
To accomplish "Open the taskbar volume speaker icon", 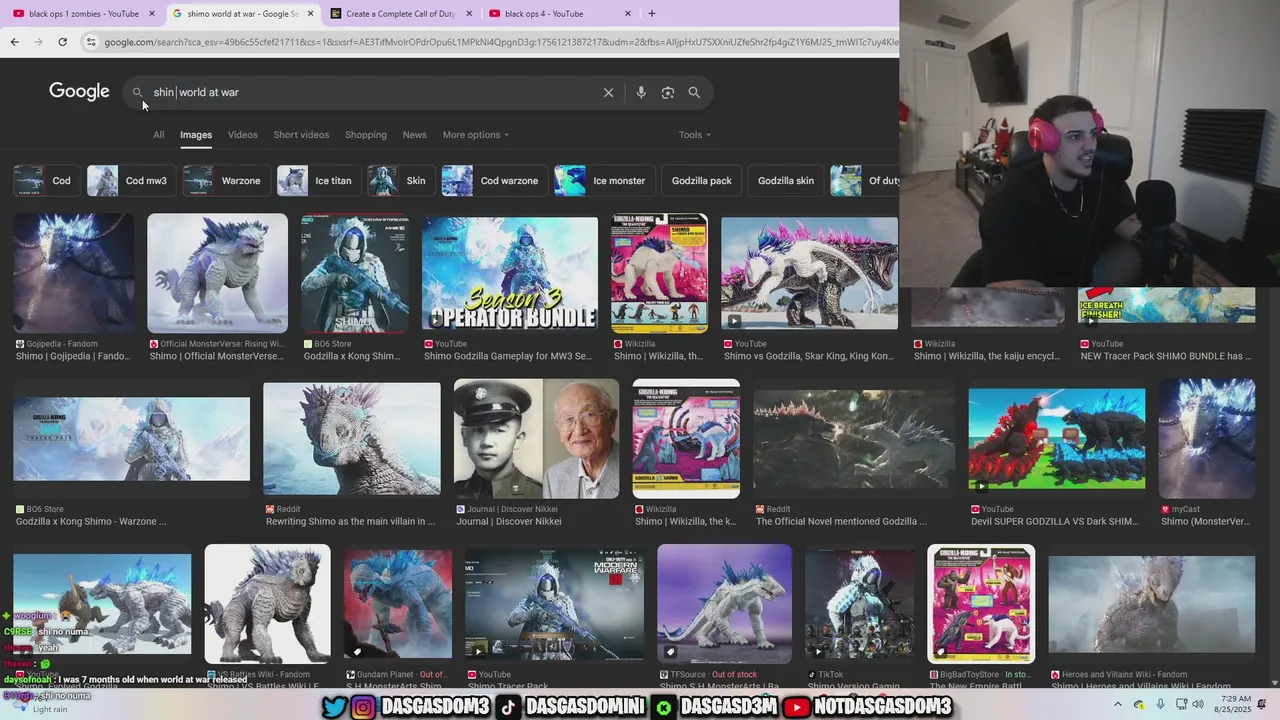I will 1198,704.
